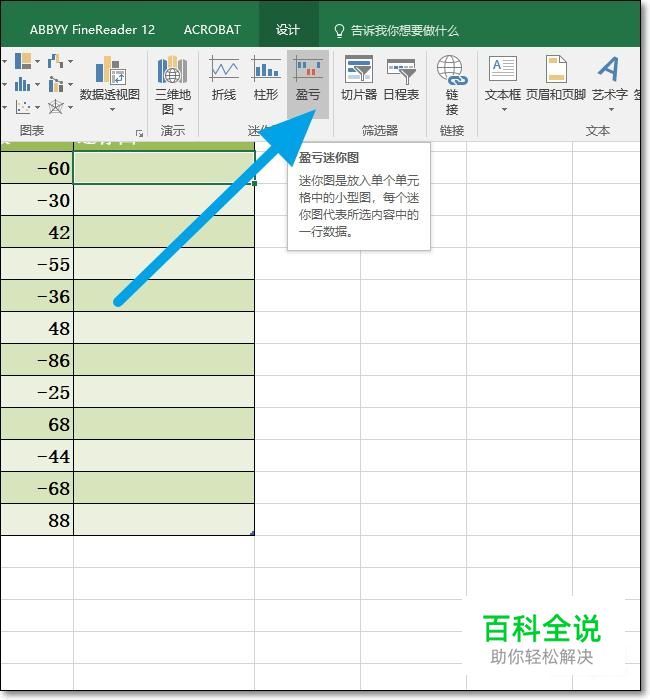The image size is (650, 700).
Task: Select the empty cell beside 42
Action: pos(164,232)
